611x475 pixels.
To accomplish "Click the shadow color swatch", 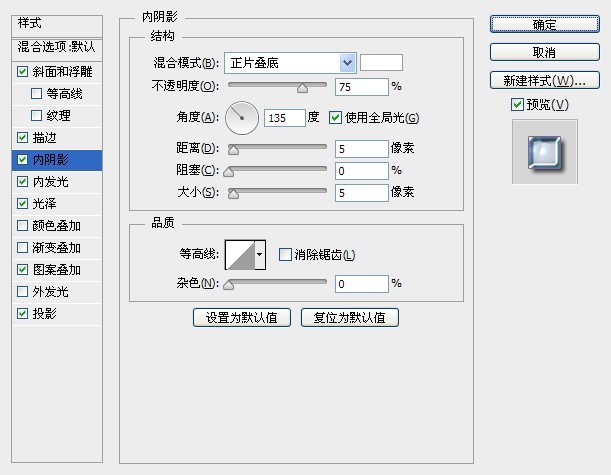I will pos(381,63).
